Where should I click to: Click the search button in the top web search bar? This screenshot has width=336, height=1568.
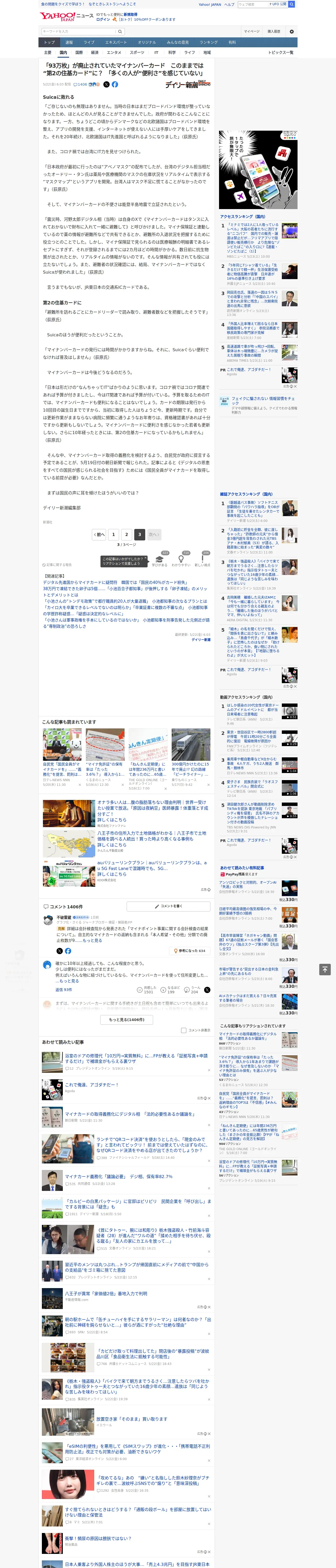(x=292, y=4)
